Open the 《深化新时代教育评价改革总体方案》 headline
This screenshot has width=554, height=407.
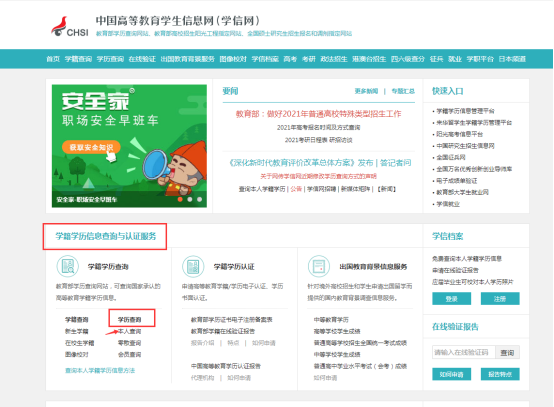coord(301,163)
